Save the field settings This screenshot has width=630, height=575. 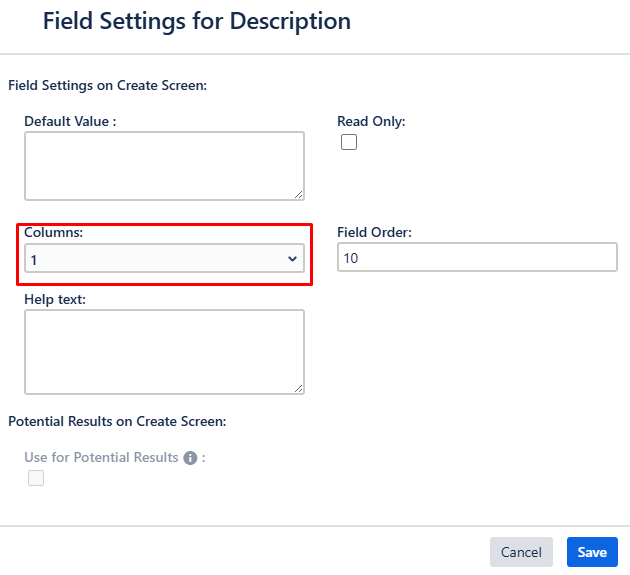[x=592, y=552]
